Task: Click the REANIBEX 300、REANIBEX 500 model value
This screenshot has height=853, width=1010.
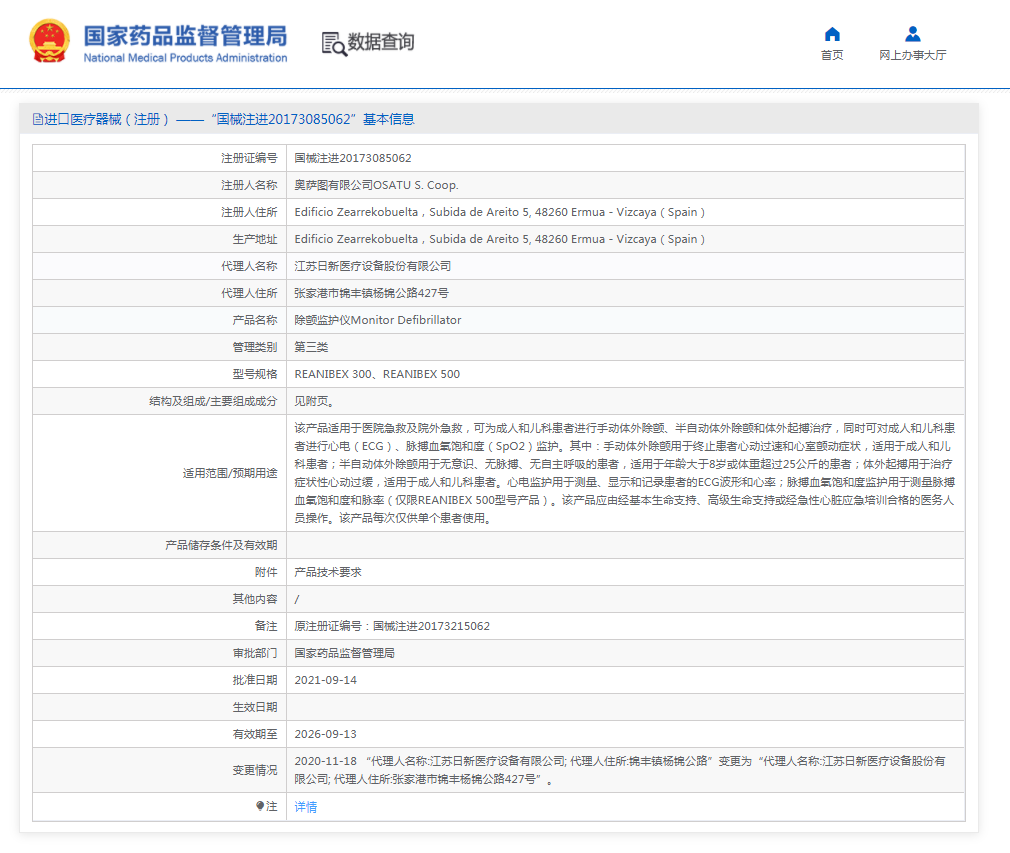Action: pyautogui.click(x=377, y=374)
